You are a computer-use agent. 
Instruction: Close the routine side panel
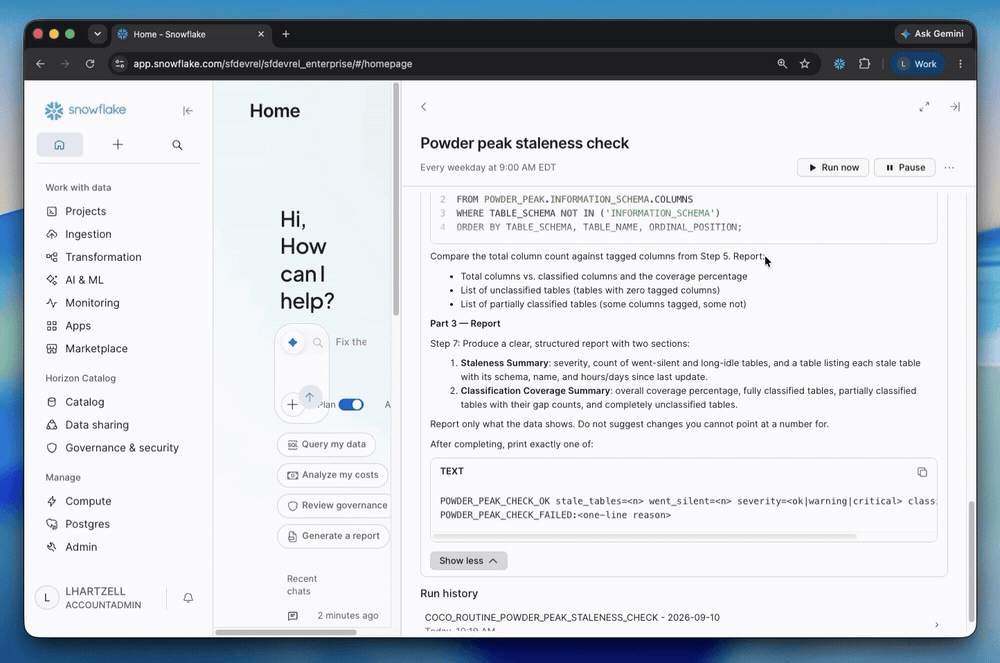tap(955, 107)
